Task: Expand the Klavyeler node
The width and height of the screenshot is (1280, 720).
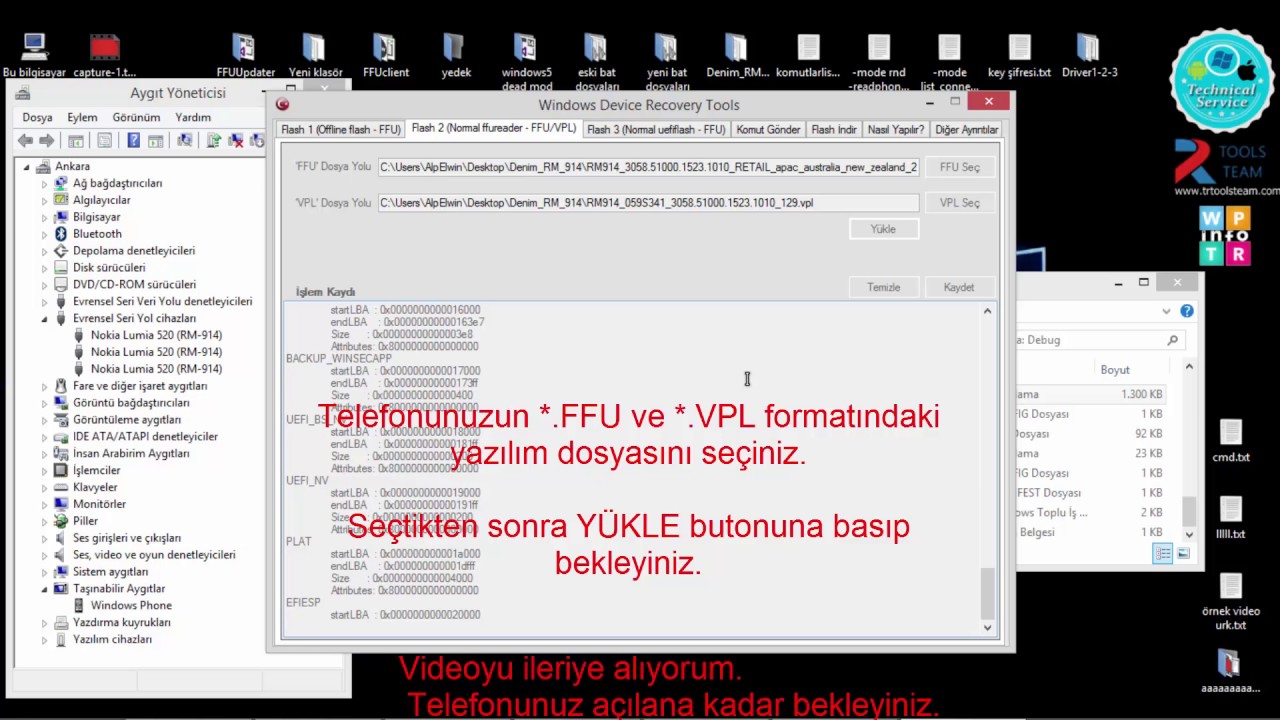Action: (44, 487)
